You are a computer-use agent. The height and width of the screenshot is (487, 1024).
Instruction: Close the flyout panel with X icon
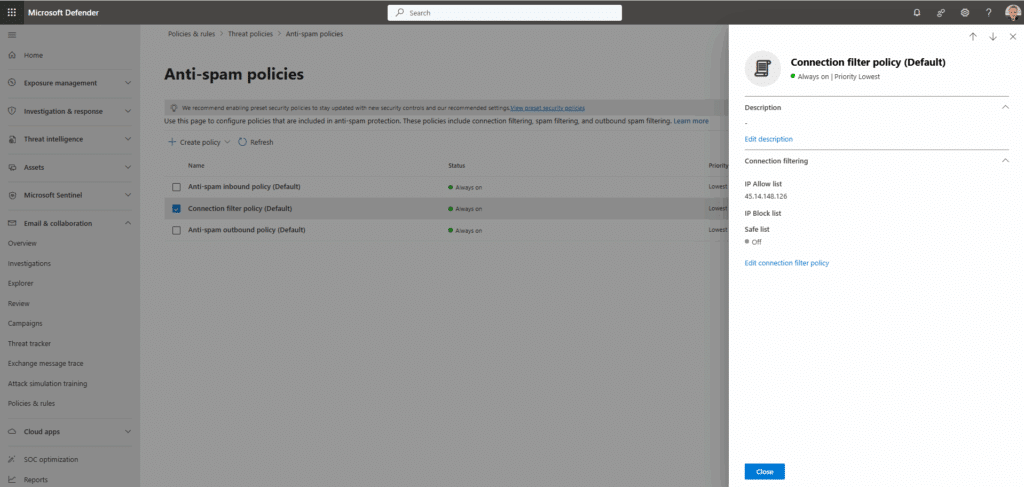[1012, 37]
